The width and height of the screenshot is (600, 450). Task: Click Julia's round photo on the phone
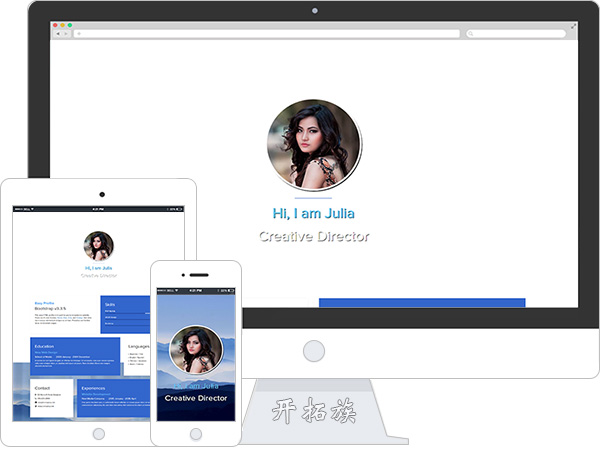[196, 350]
